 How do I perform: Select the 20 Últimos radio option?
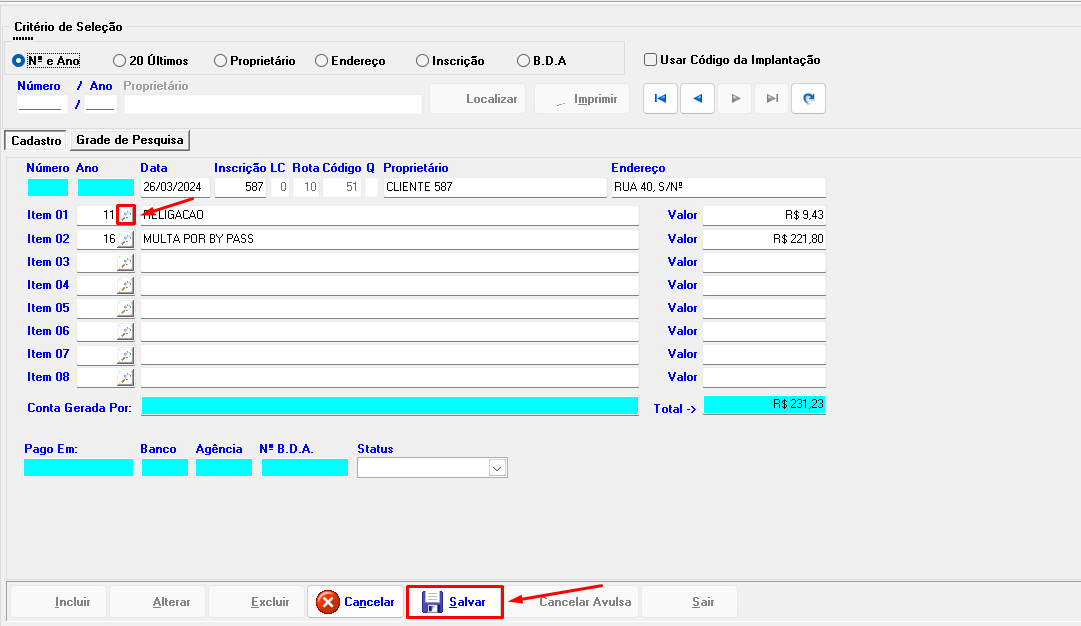[x=119, y=61]
